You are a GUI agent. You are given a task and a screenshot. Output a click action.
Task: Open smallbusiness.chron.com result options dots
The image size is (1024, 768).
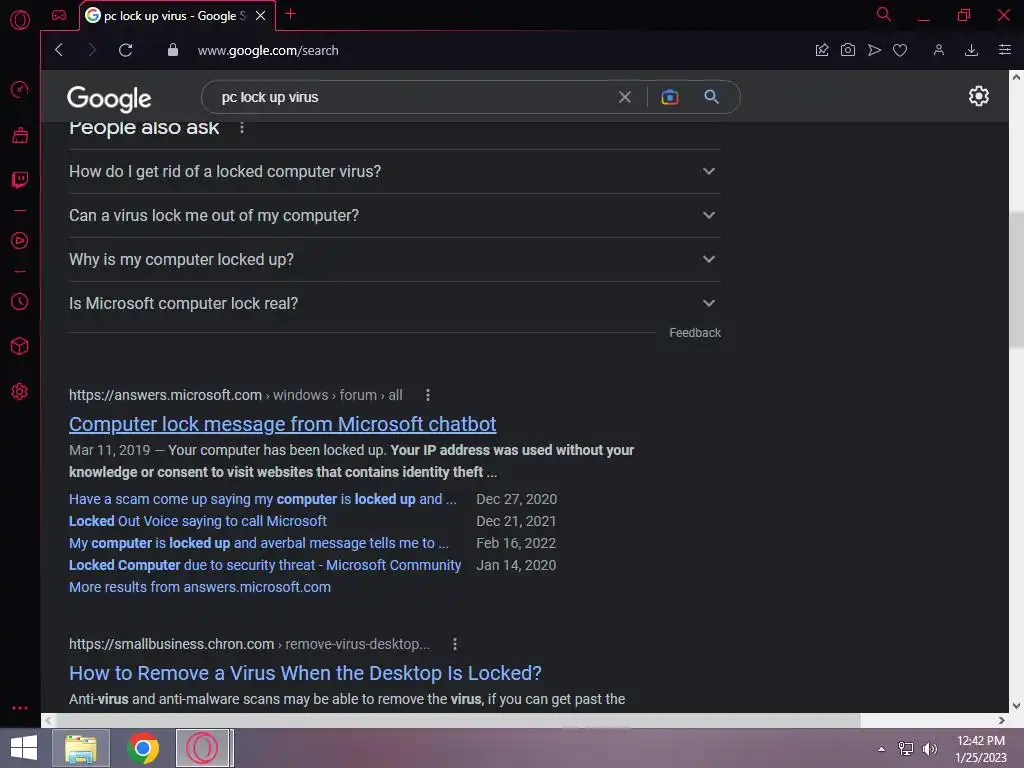coord(455,644)
